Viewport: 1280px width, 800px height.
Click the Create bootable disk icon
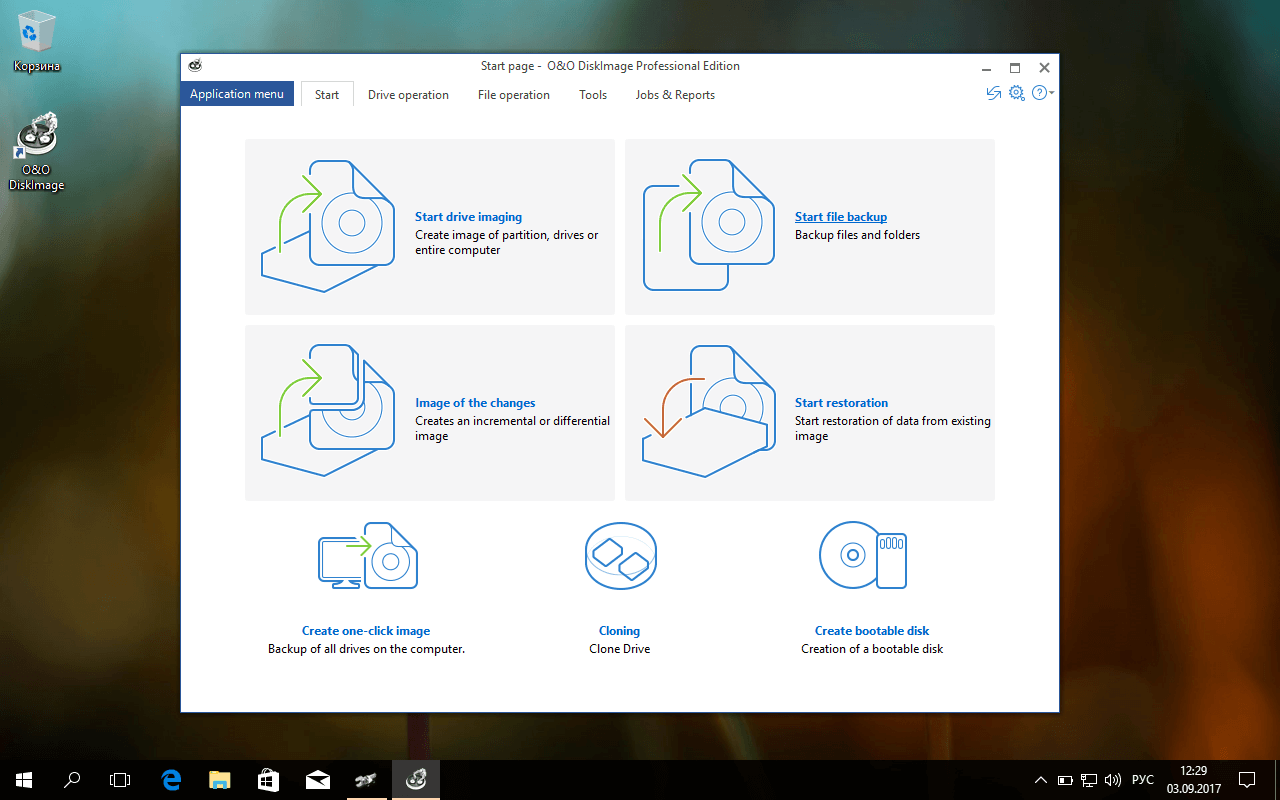pos(863,555)
